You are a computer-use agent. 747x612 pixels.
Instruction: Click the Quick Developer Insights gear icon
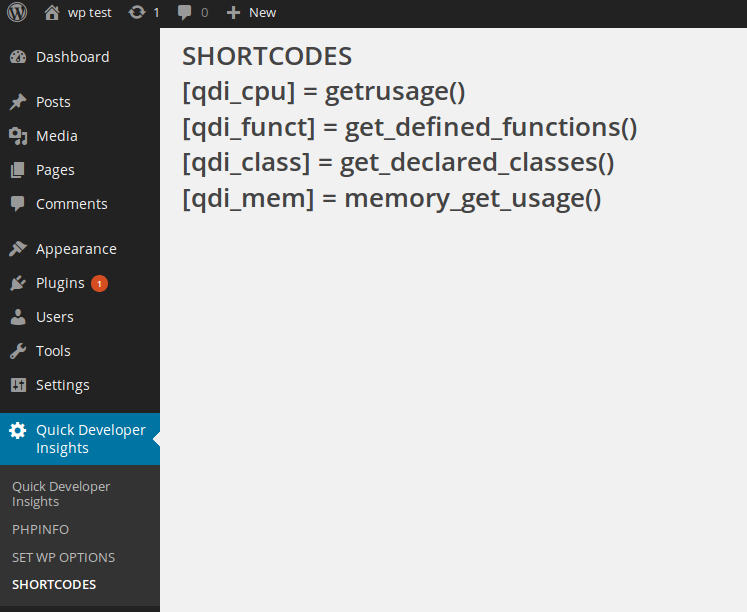click(18, 431)
